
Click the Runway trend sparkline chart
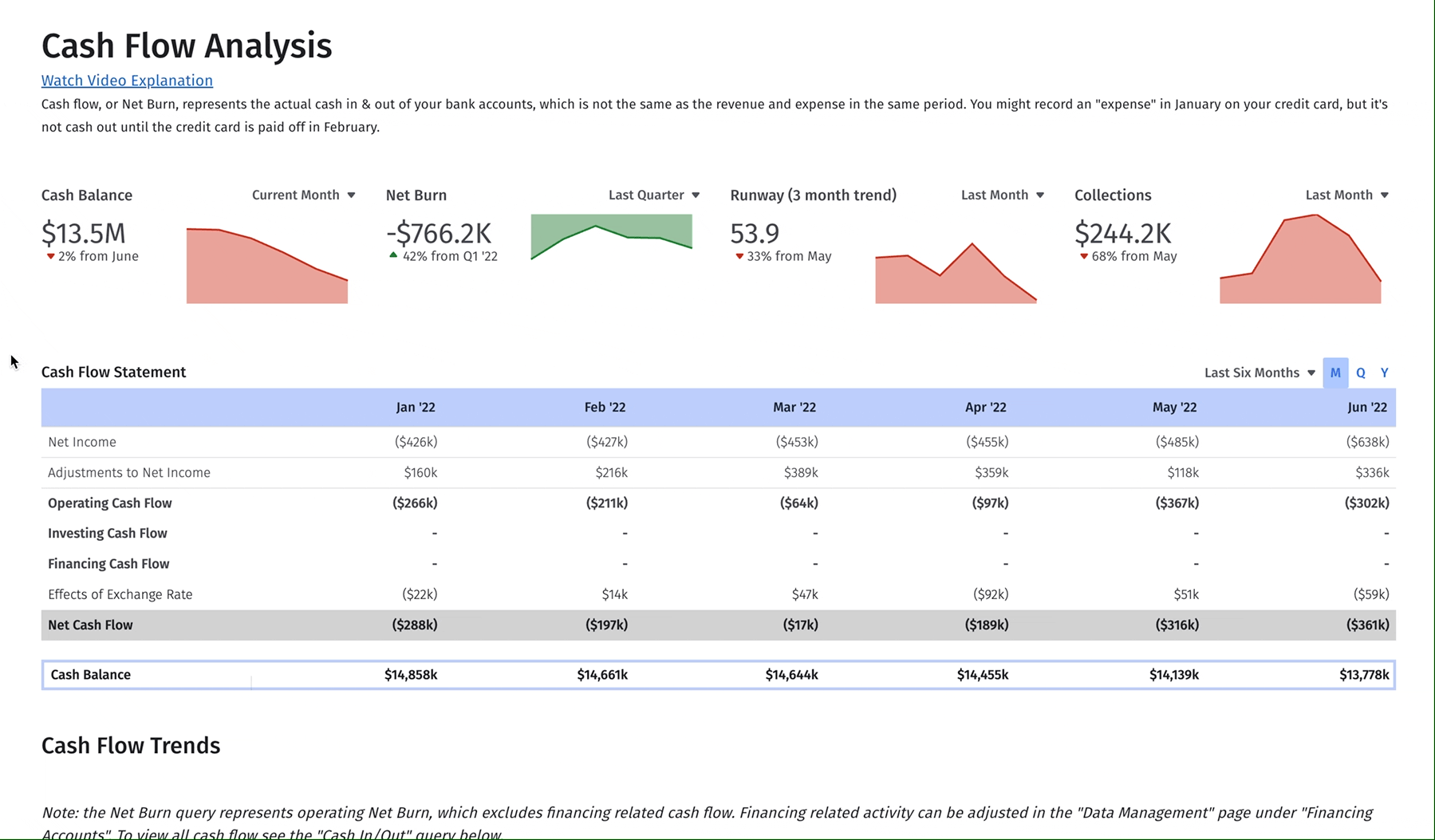pos(956,276)
